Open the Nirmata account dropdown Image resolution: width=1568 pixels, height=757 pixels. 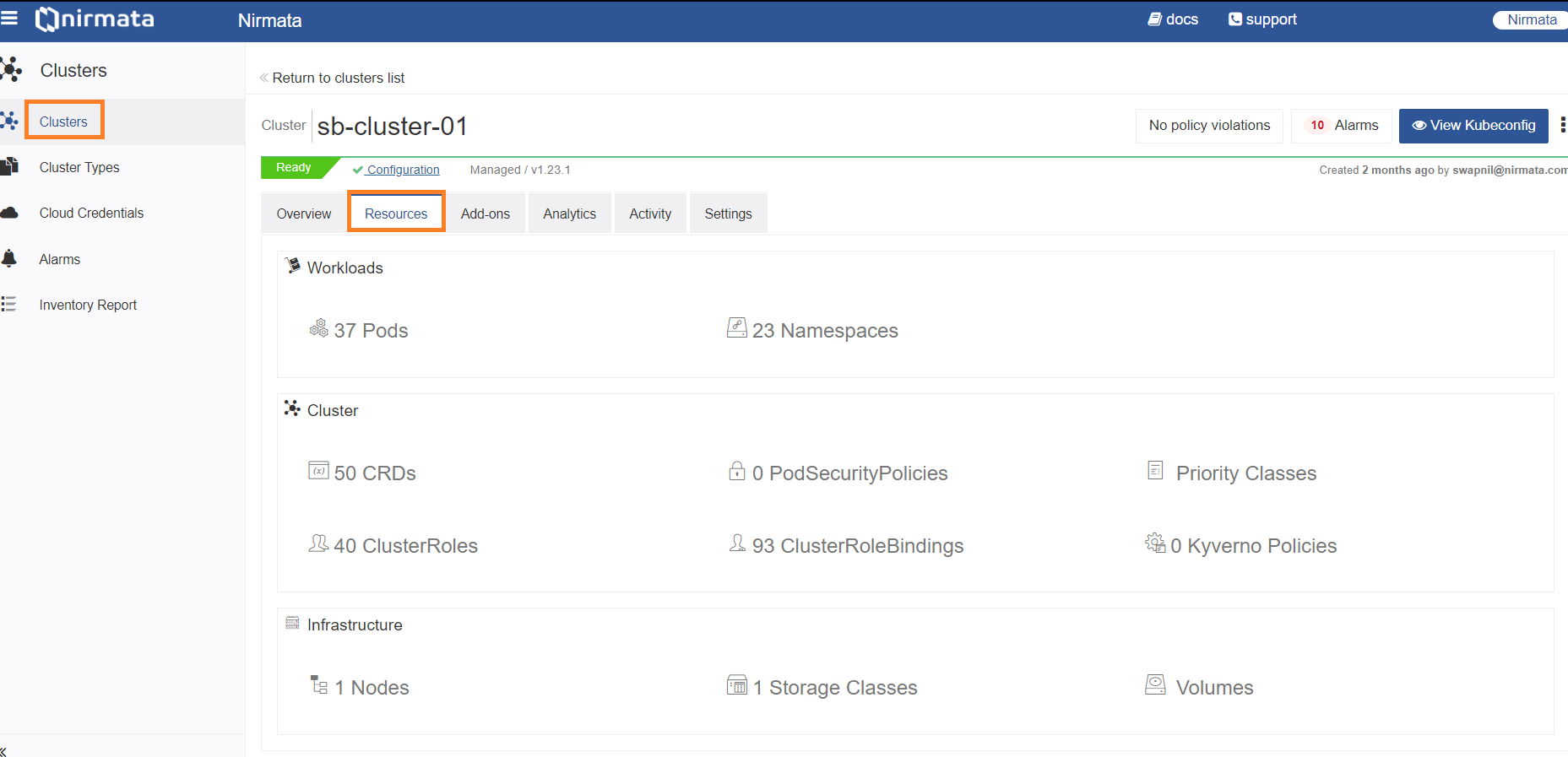pyautogui.click(x=1530, y=19)
